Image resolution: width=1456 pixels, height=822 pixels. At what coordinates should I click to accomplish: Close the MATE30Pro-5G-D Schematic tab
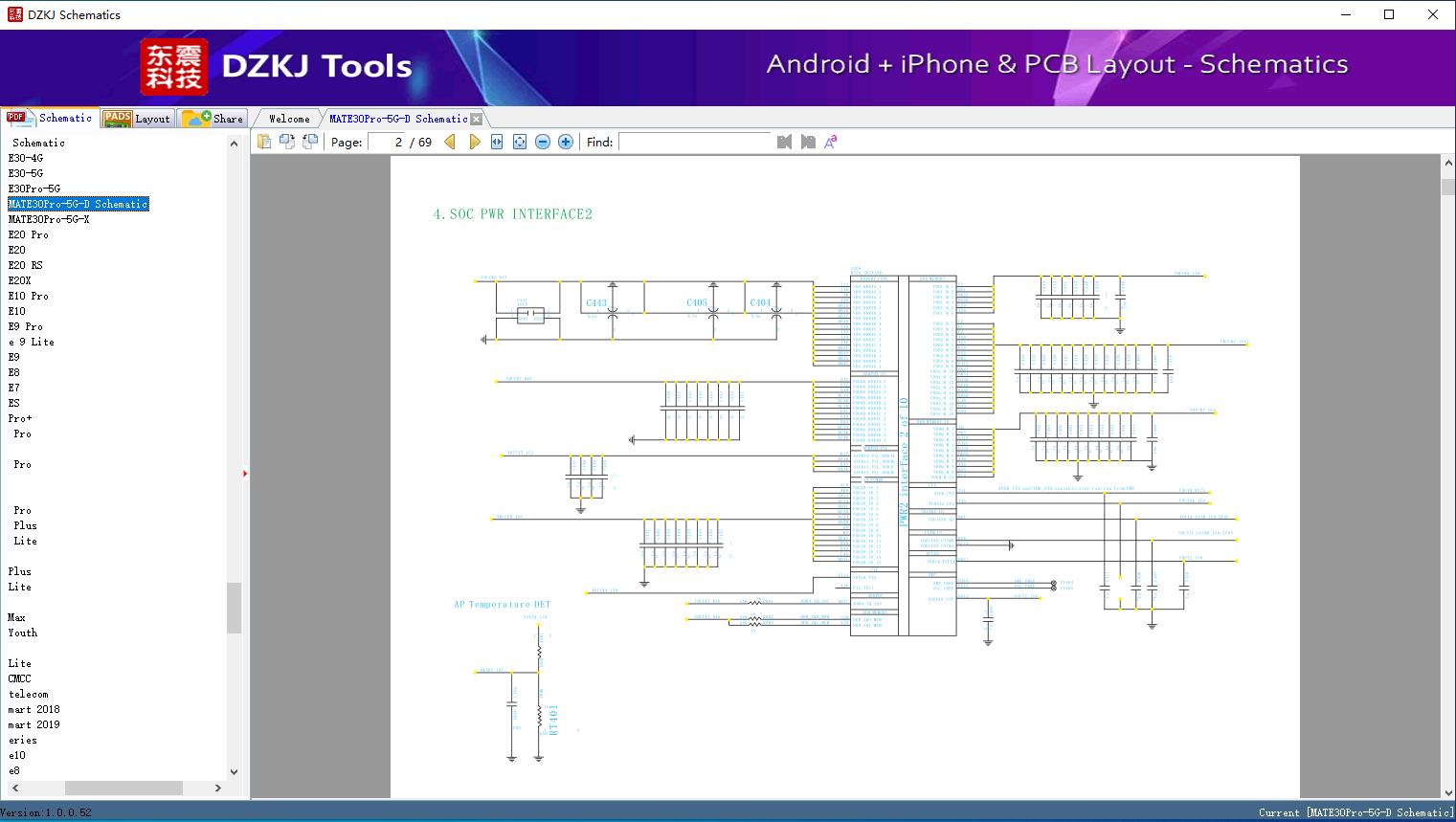click(476, 119)
